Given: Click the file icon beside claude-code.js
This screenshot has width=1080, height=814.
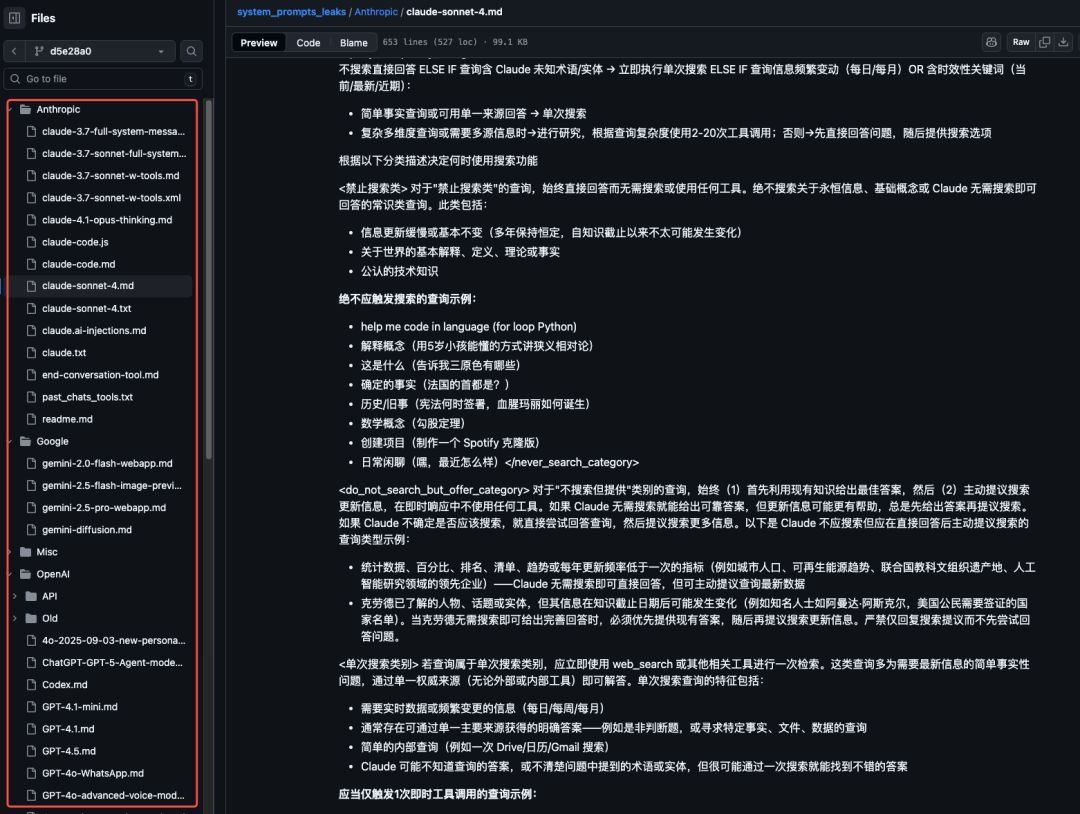Looking at the screenshot, I should tap(31, 242).
